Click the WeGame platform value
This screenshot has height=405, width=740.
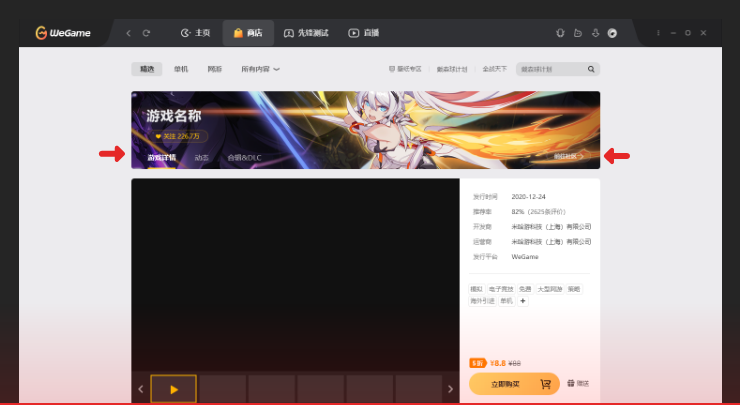click(x=525, y=257)
